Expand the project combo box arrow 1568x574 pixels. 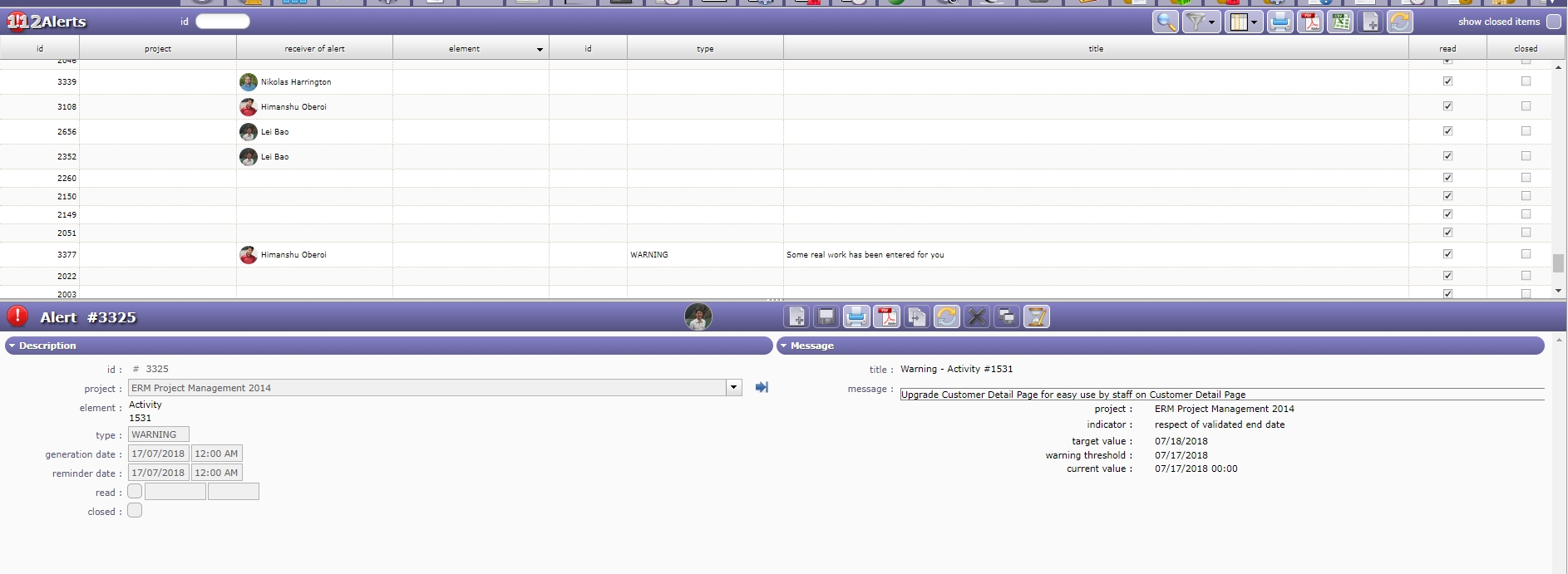click(x=733, y=388)
